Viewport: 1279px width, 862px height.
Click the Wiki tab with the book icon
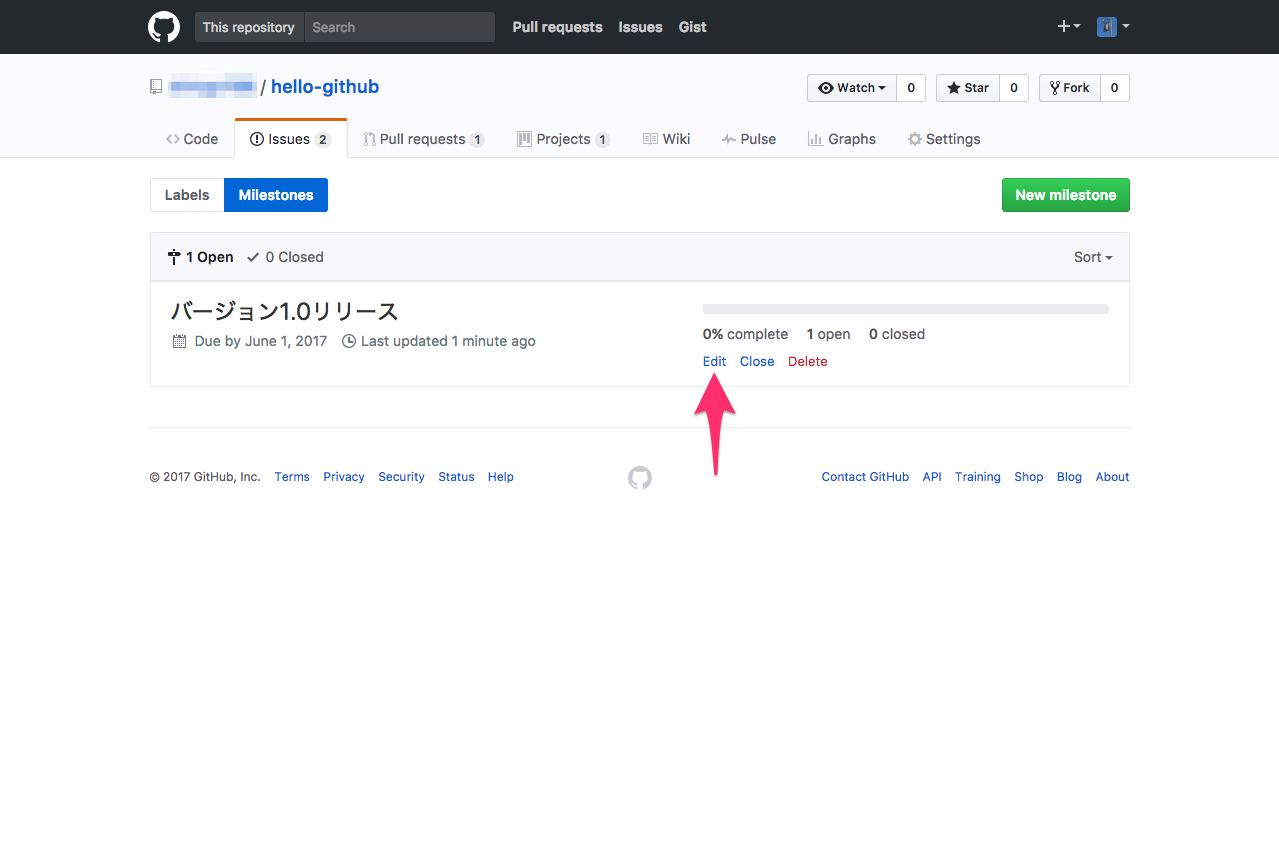pos(666,139)
